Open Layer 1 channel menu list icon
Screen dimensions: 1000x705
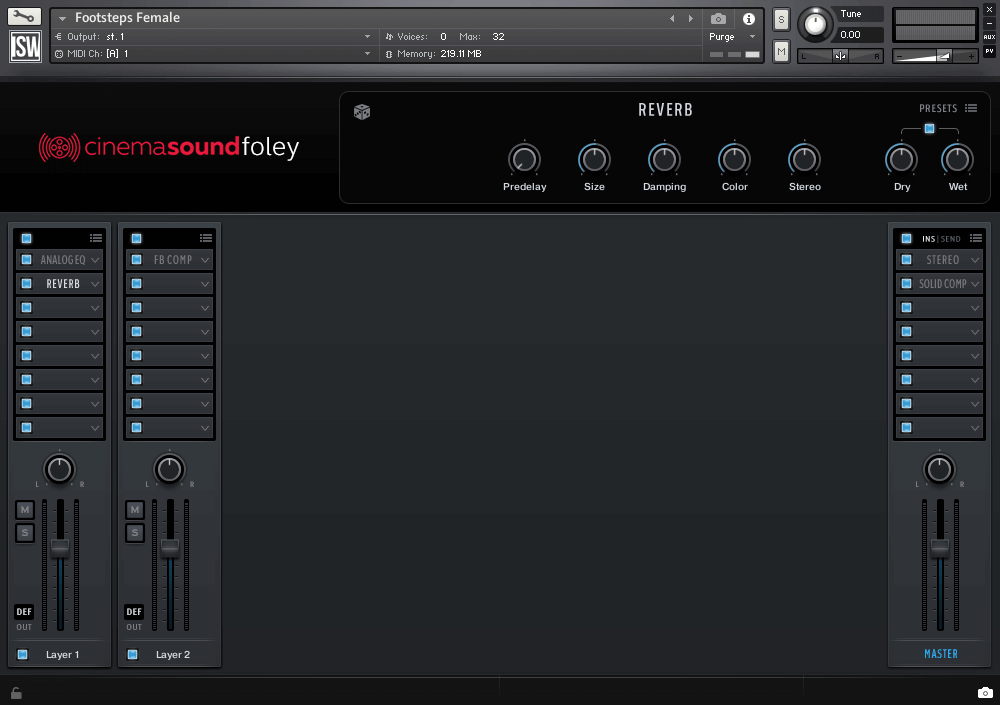click(96, 238)
